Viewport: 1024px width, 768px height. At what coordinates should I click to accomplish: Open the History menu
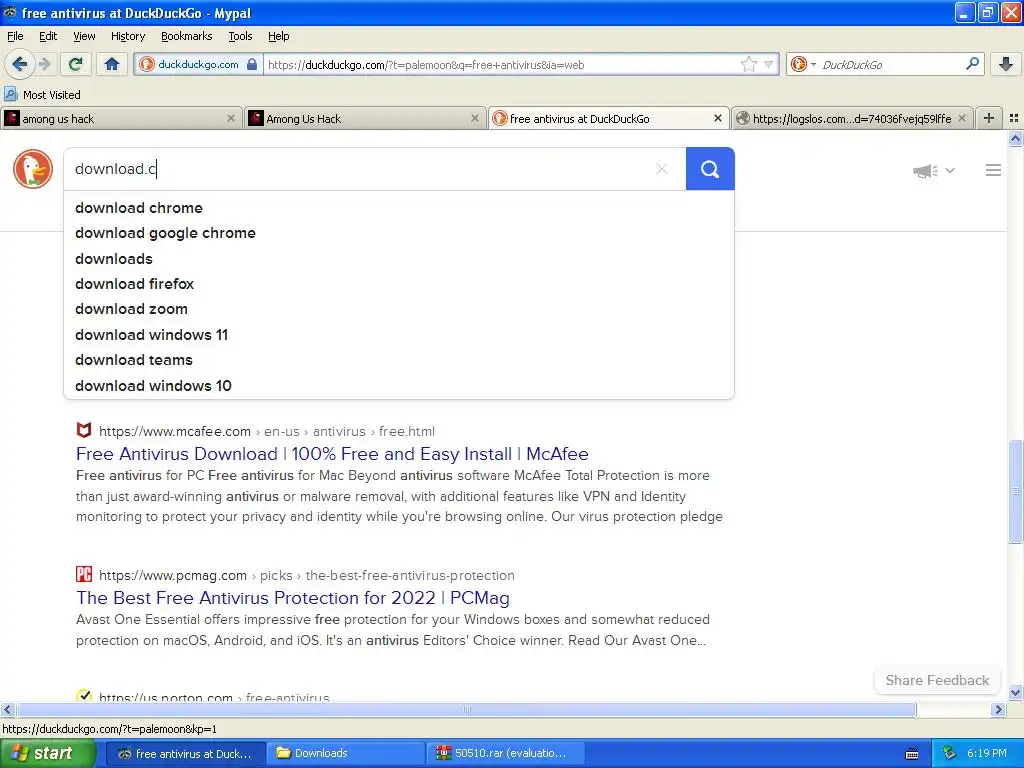[x=127, y=36]
